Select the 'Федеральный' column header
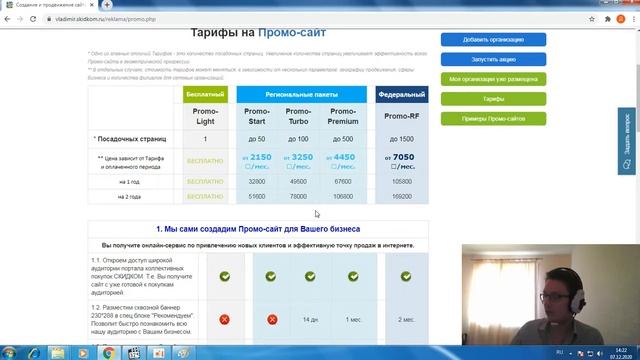 point(402,94)
